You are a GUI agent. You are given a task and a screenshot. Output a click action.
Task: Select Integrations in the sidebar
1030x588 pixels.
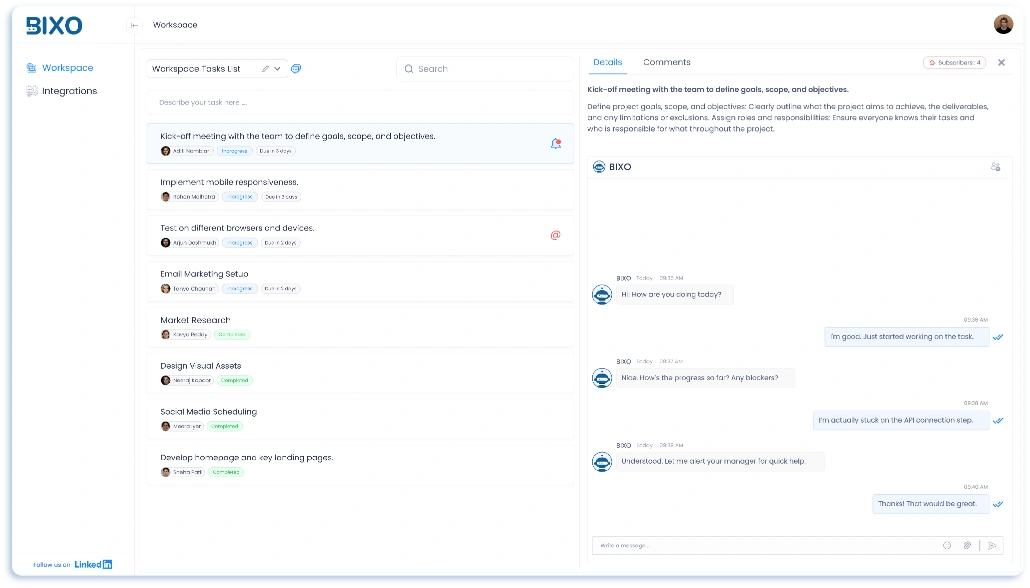[x=65, y=90]
